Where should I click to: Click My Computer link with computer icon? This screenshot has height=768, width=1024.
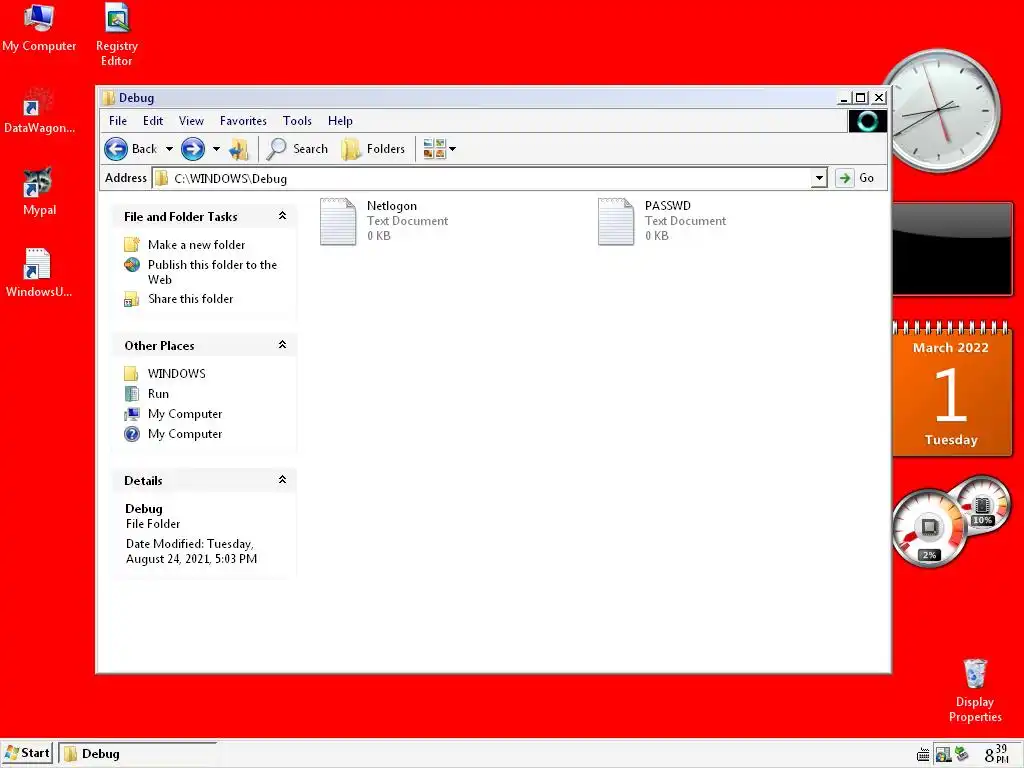pyautogui.click(x=185, y=414)
